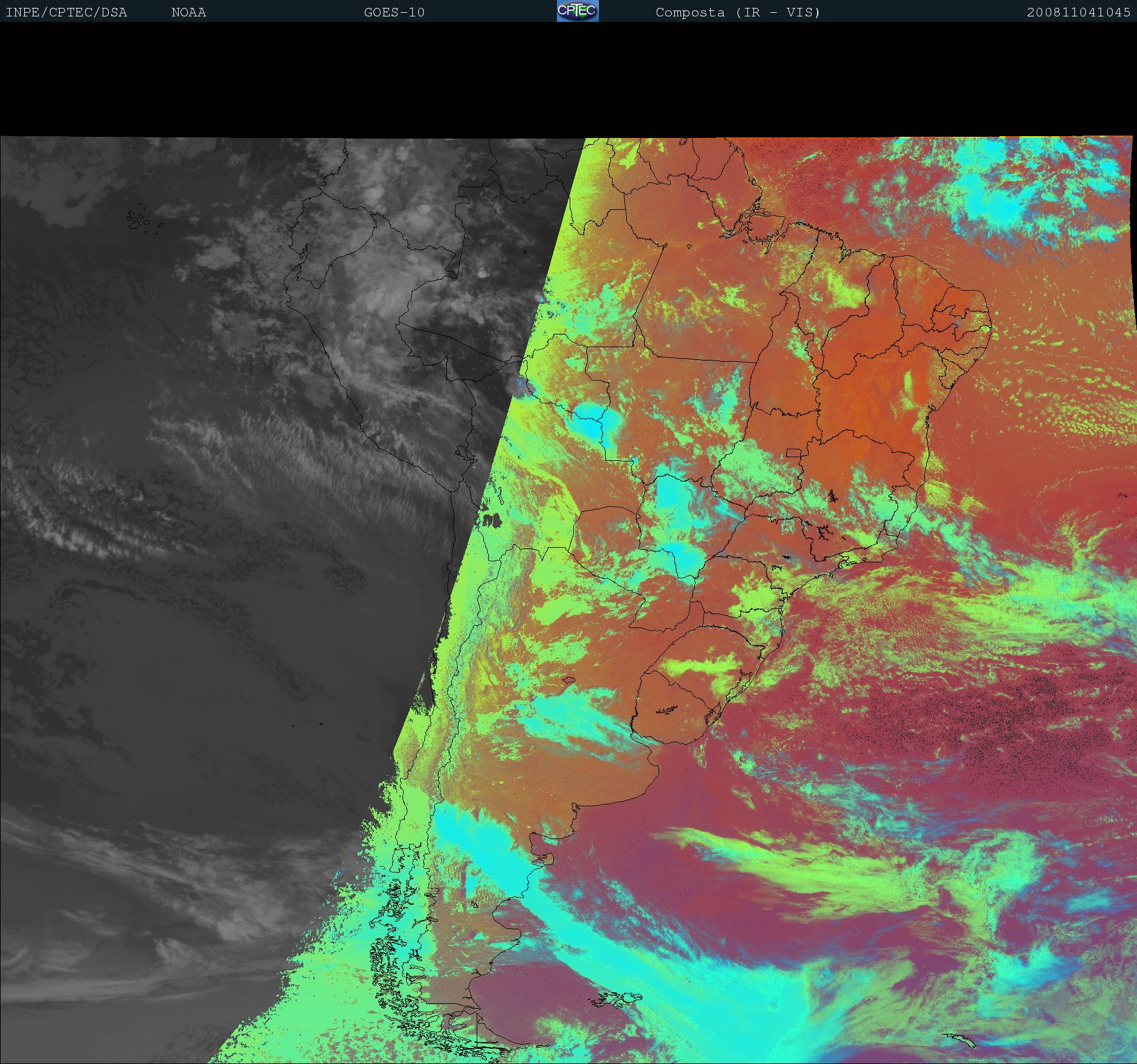Click the CPTEC logo in the header
The image size is (1137, 1064).
(577, 11)
